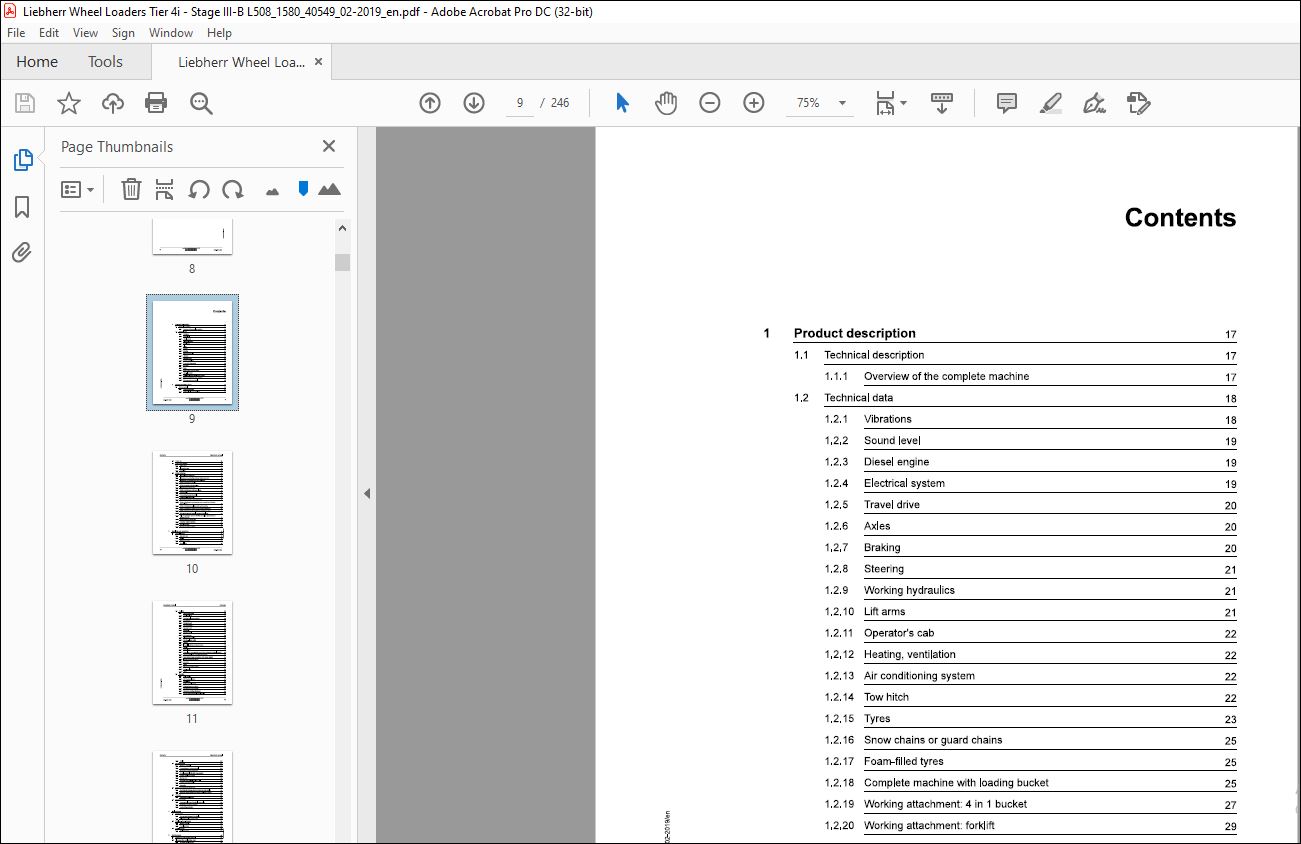Close the Page Thumbnails panel
1301x844 pixels.
329,146
